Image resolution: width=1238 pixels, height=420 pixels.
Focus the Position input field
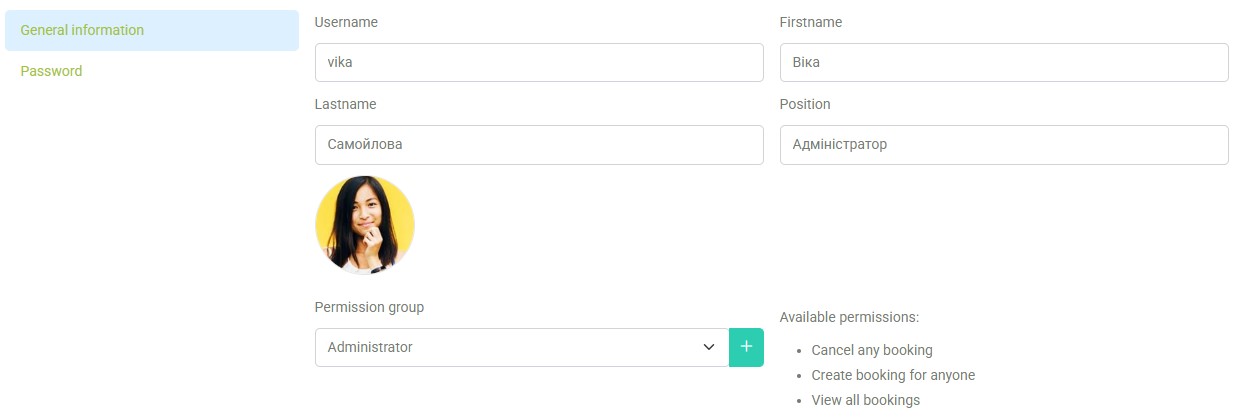point(1003,144)
